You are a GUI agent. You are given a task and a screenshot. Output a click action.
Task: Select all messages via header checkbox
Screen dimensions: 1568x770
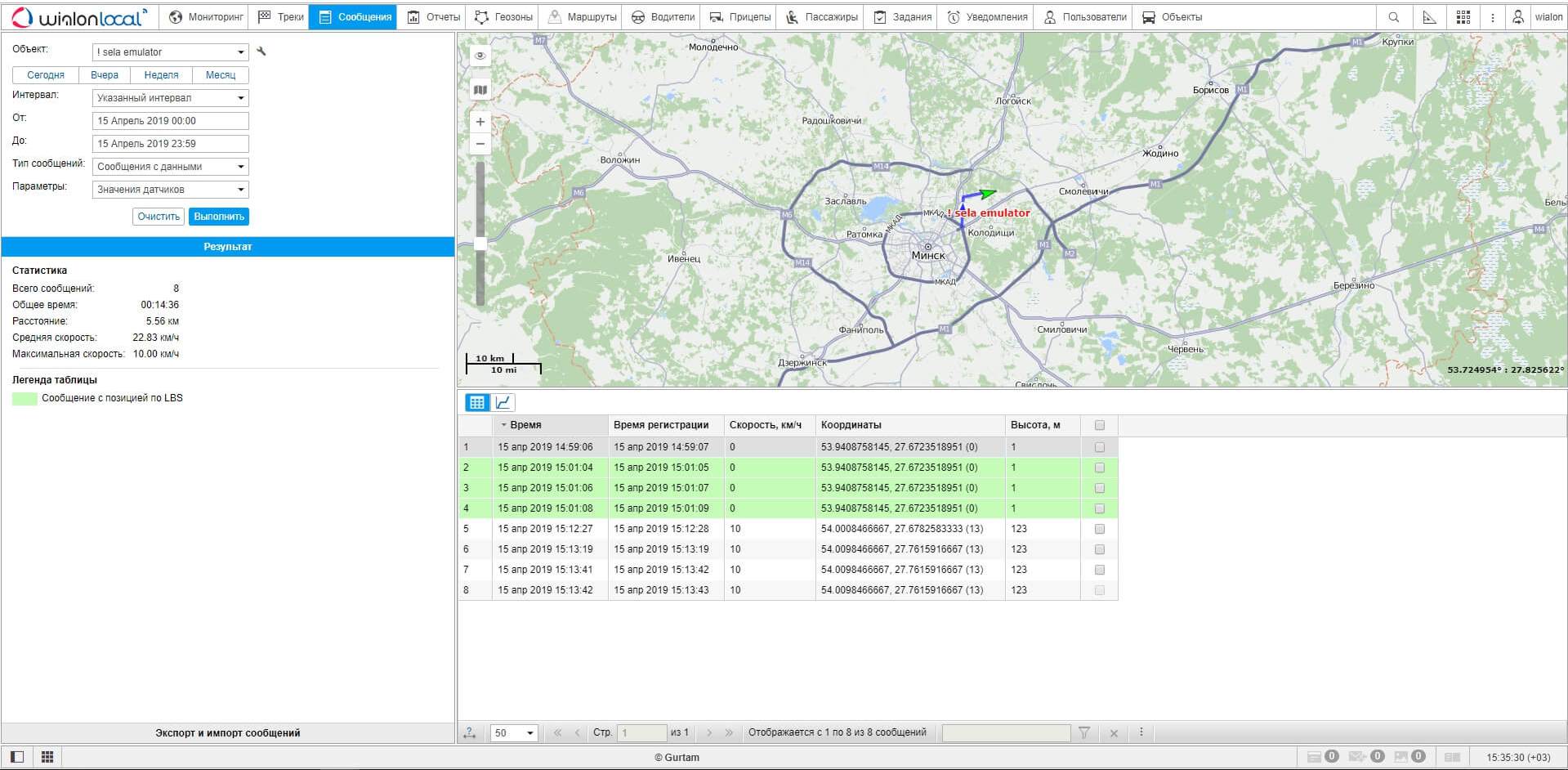pos(1099,425)
